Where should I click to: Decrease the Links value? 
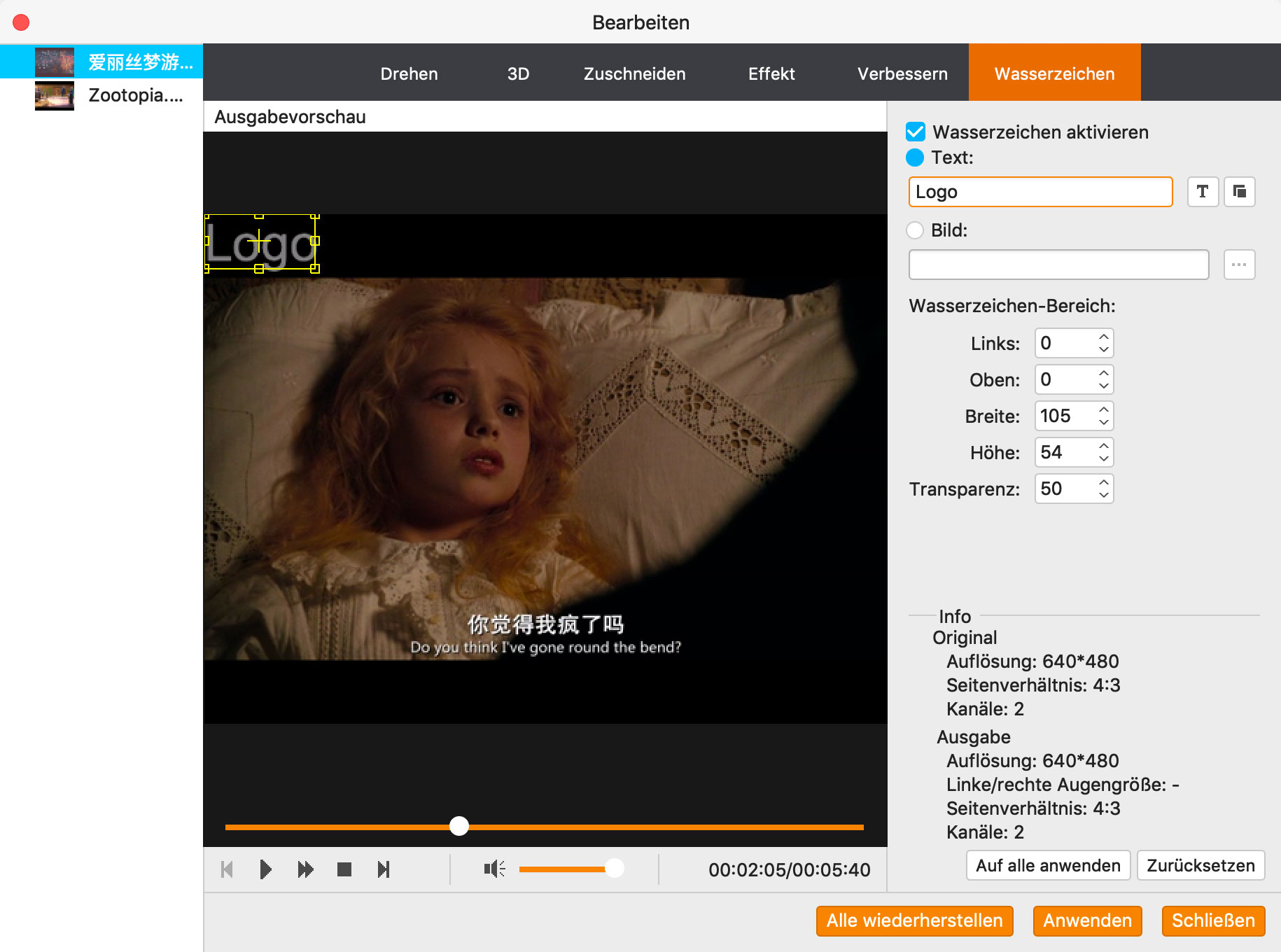(1104, 349)
